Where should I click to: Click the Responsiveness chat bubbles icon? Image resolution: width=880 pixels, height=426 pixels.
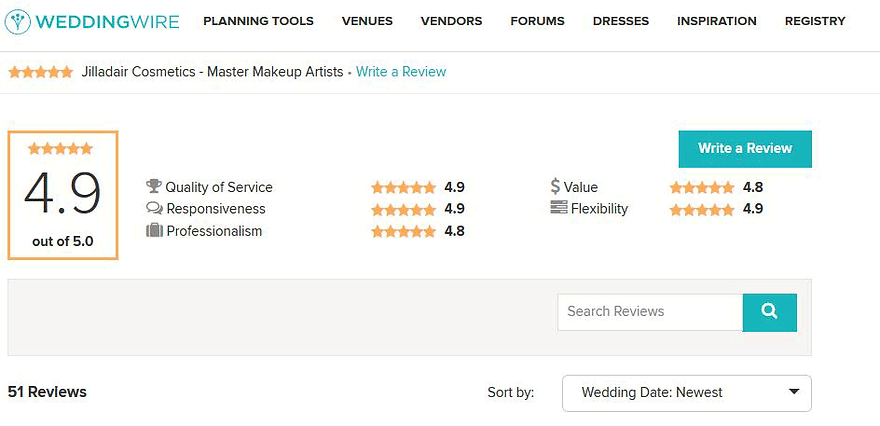pyautogui.click(x=154, y=209)
